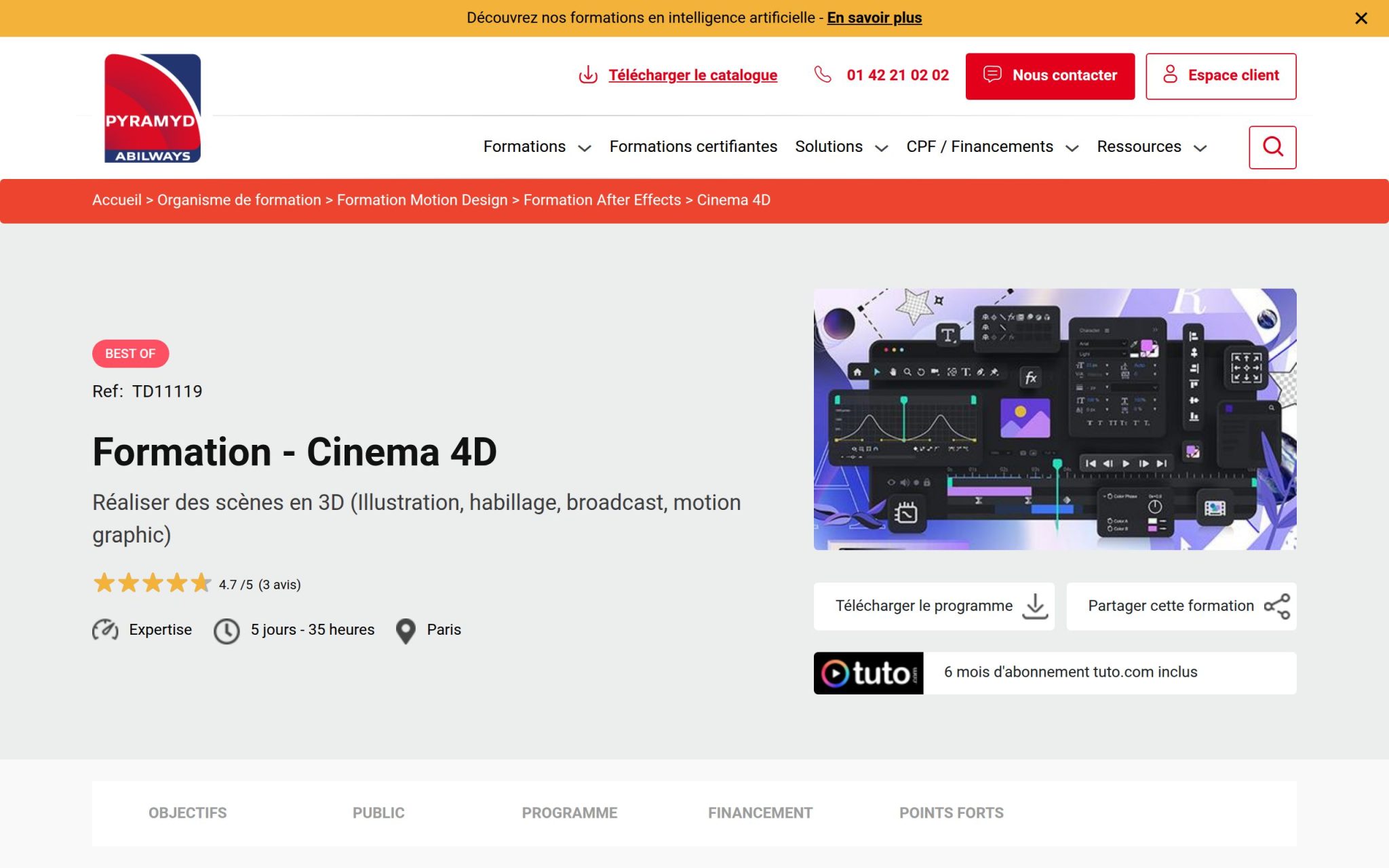Click the 'Formation - Cinema 4D' title
The width and height of the screenshot is (1389, 868).
(x=294, y=452)
